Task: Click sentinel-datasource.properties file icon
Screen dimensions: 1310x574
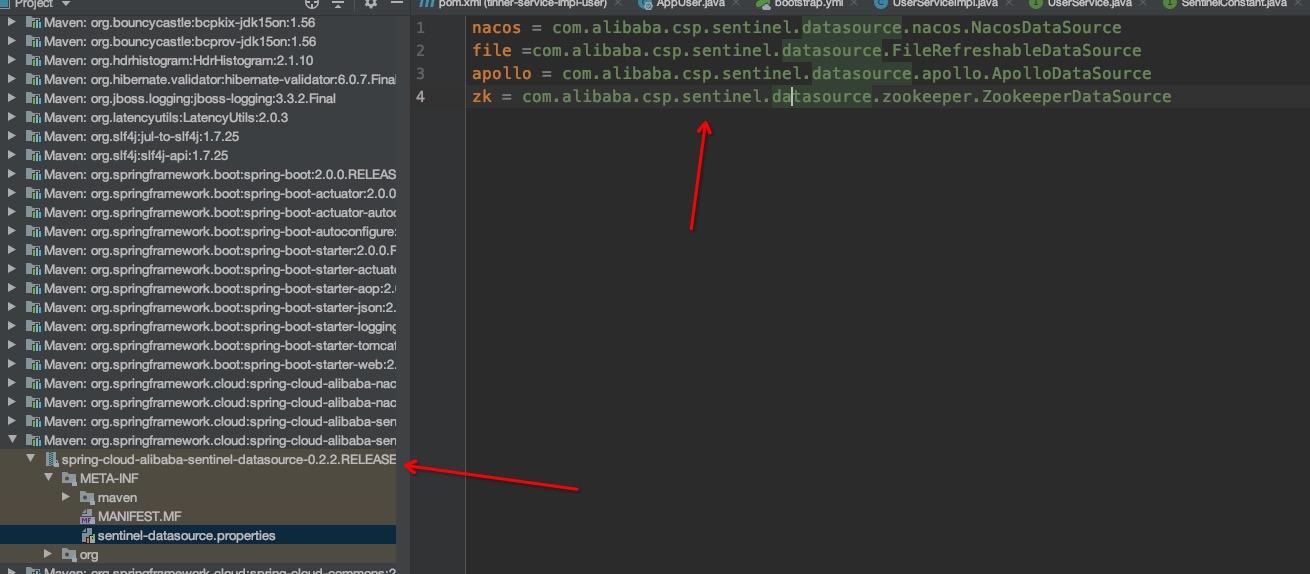Action: (x=87, y=536)
